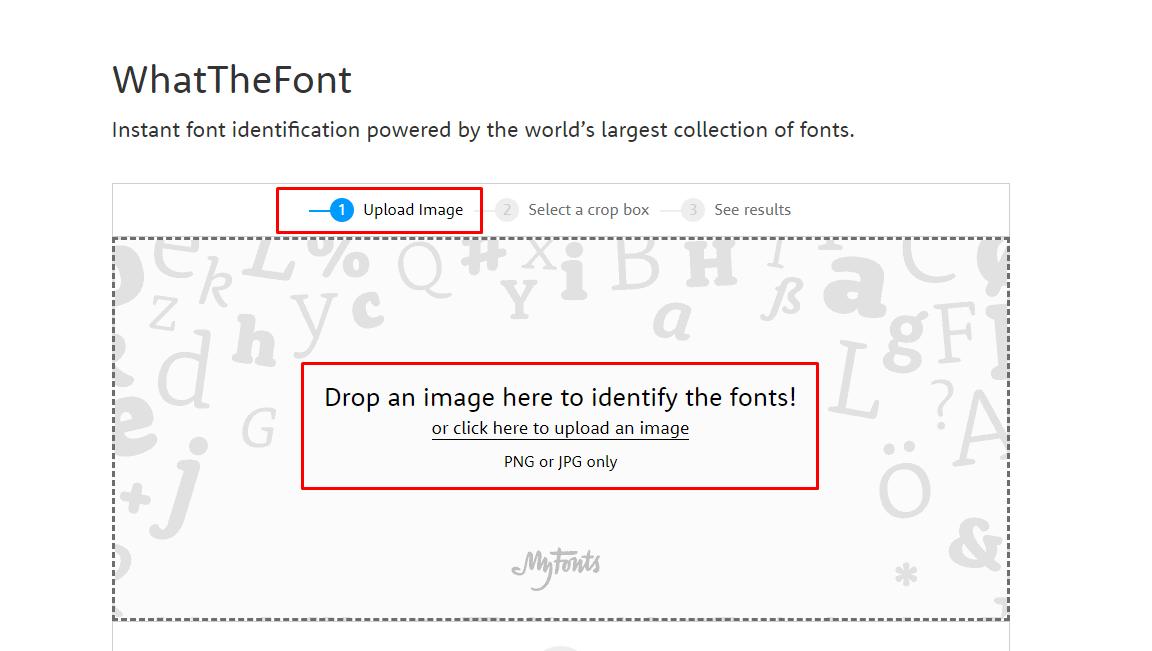Click 'or click here to upload an image'
This screenshot has height=651, width=1152.
(559, 428)
